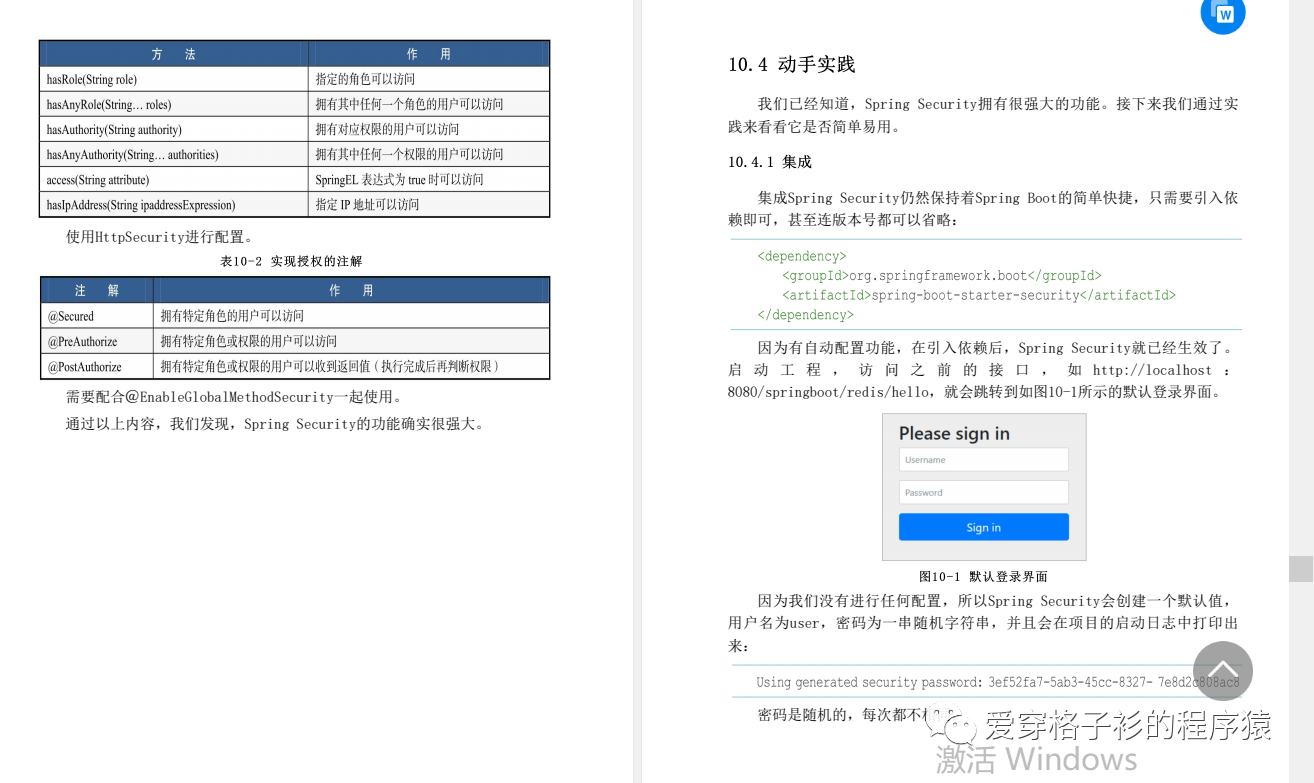The image size is (1314, 783).
Task: Click the '@PostAuthorize' cell
Action: coord(97,367)
